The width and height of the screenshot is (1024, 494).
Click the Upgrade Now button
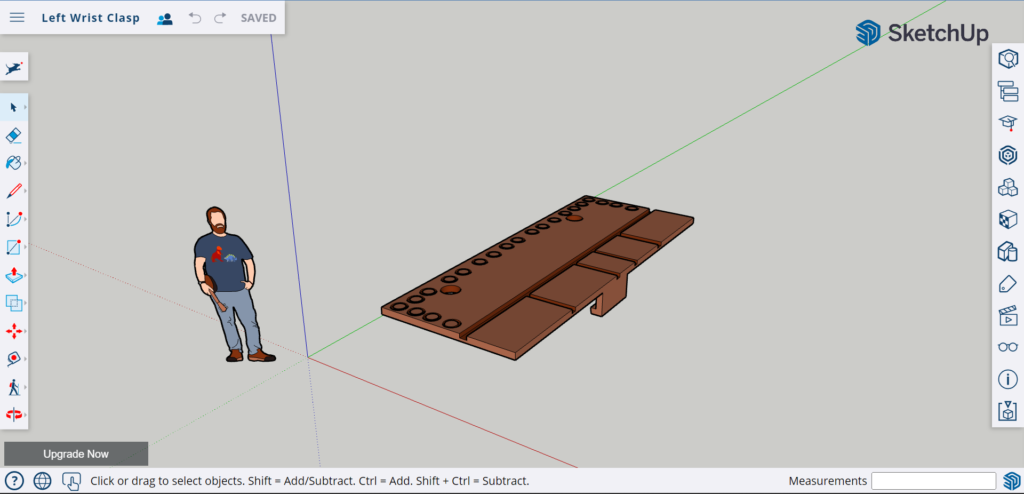(76, 454)
